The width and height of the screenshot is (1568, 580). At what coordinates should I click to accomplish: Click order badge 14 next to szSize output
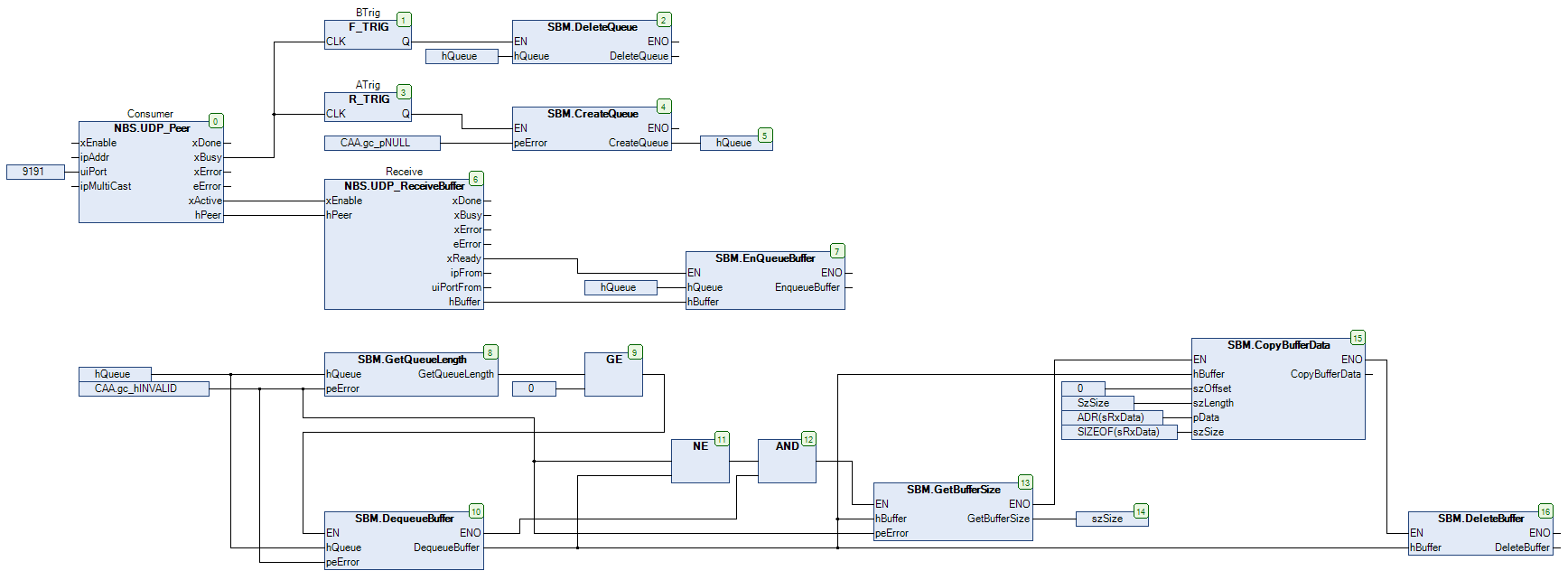(1141, 511)
